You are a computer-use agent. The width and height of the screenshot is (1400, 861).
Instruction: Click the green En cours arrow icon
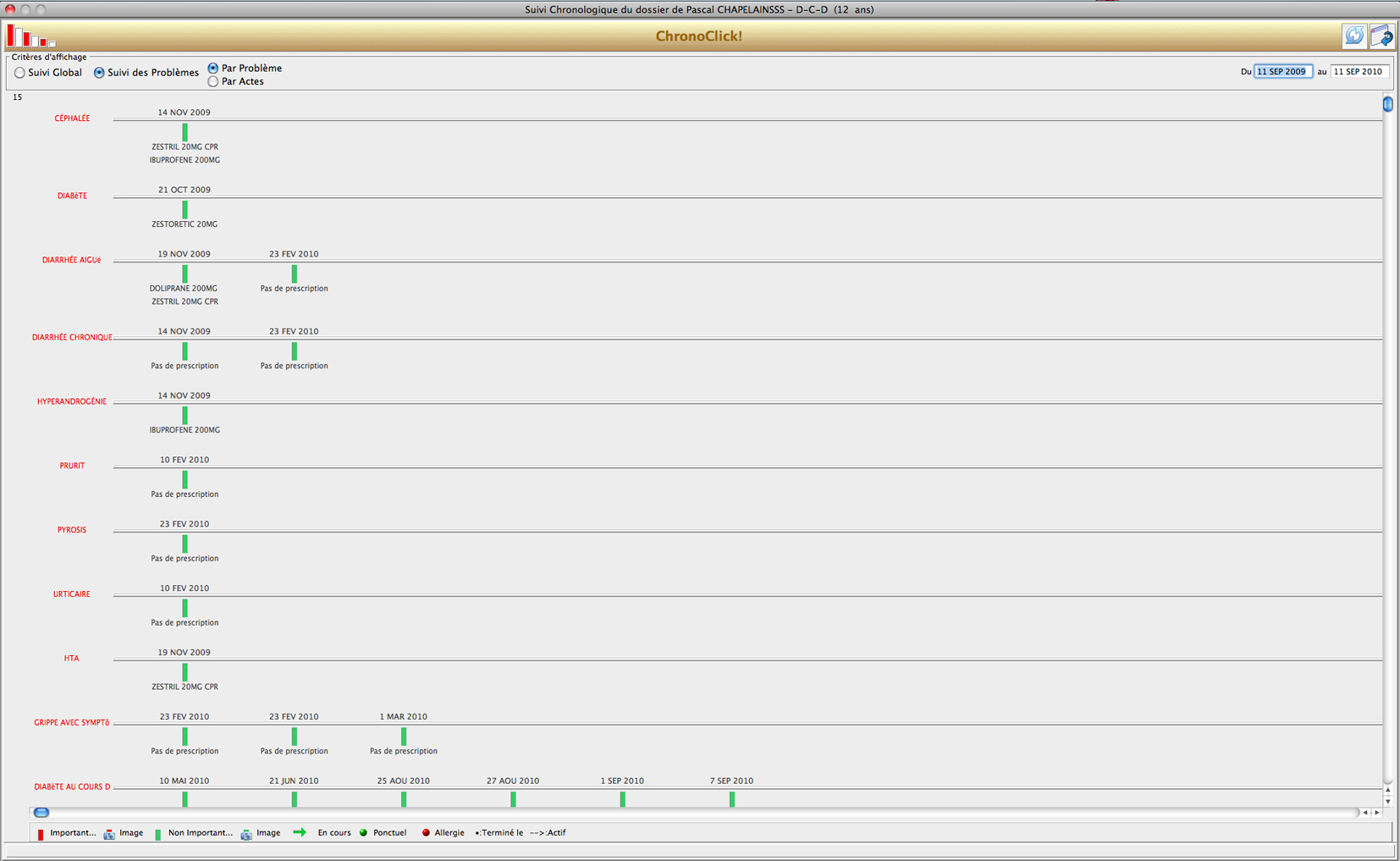[300, 833]
